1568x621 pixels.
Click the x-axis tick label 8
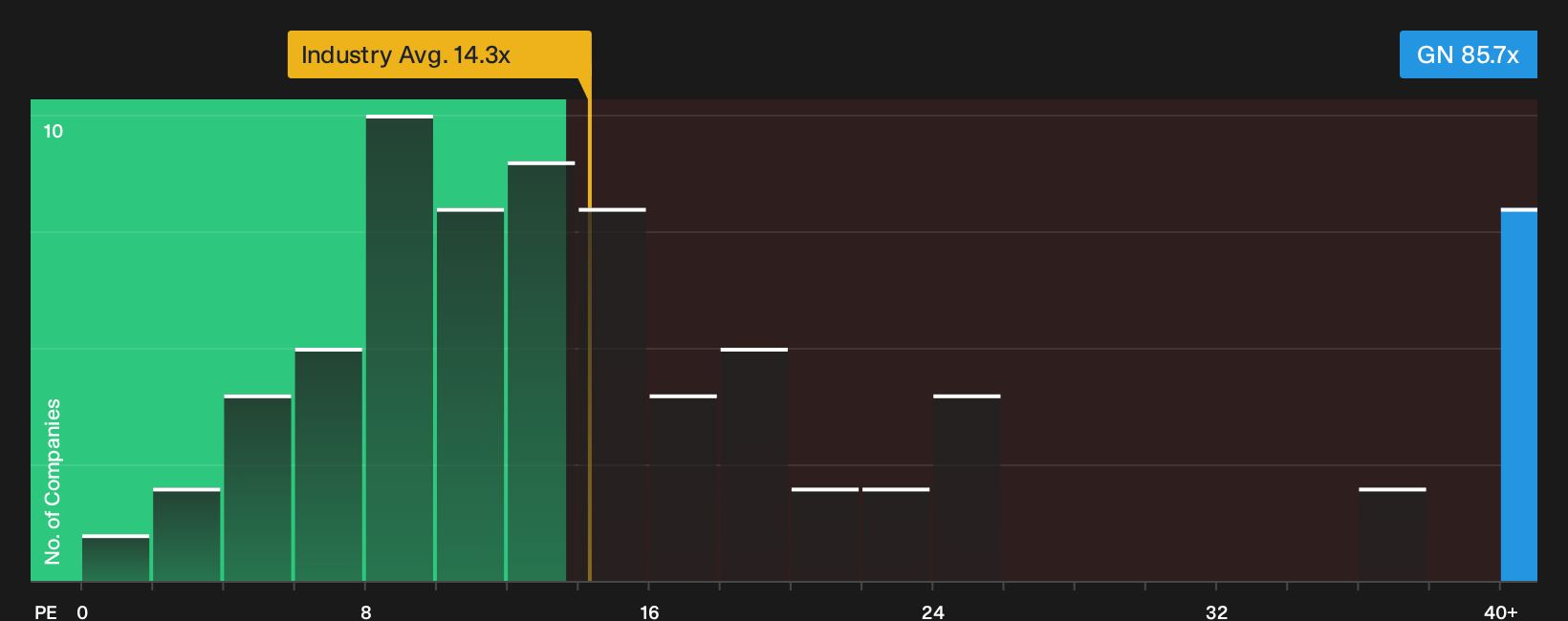click(x=366, y=611)
